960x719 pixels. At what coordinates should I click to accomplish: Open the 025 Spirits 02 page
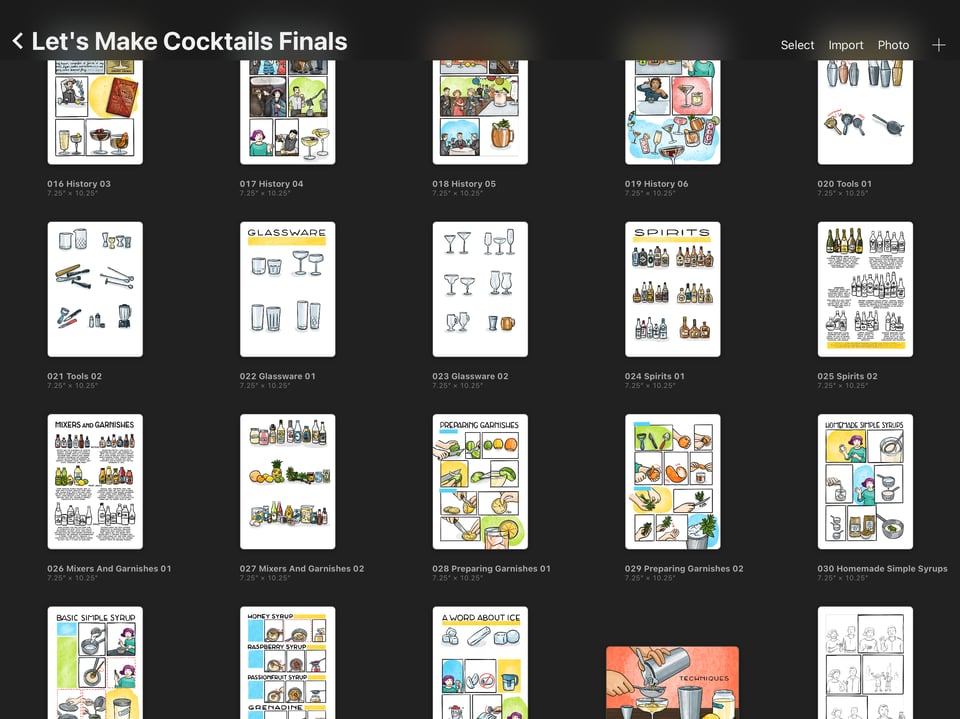point(864,288)
